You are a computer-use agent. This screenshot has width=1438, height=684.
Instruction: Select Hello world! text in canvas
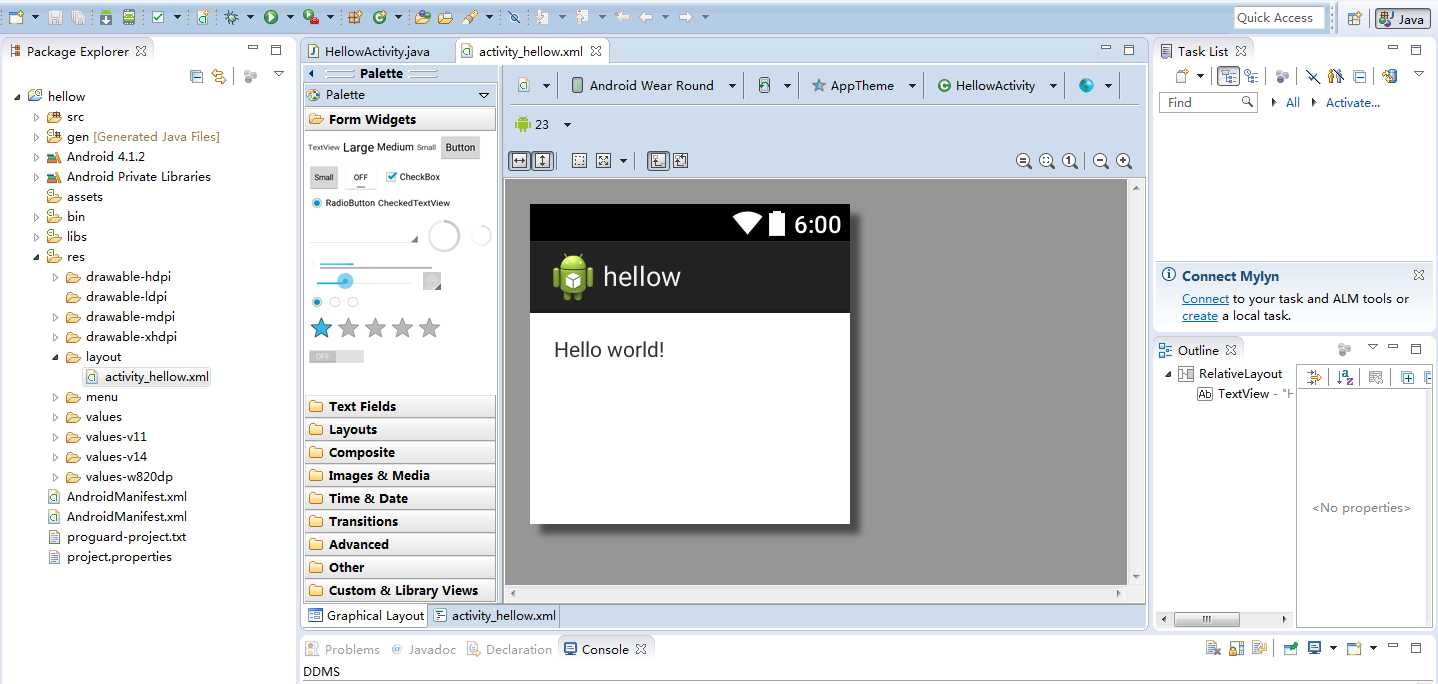coord(609,350)
